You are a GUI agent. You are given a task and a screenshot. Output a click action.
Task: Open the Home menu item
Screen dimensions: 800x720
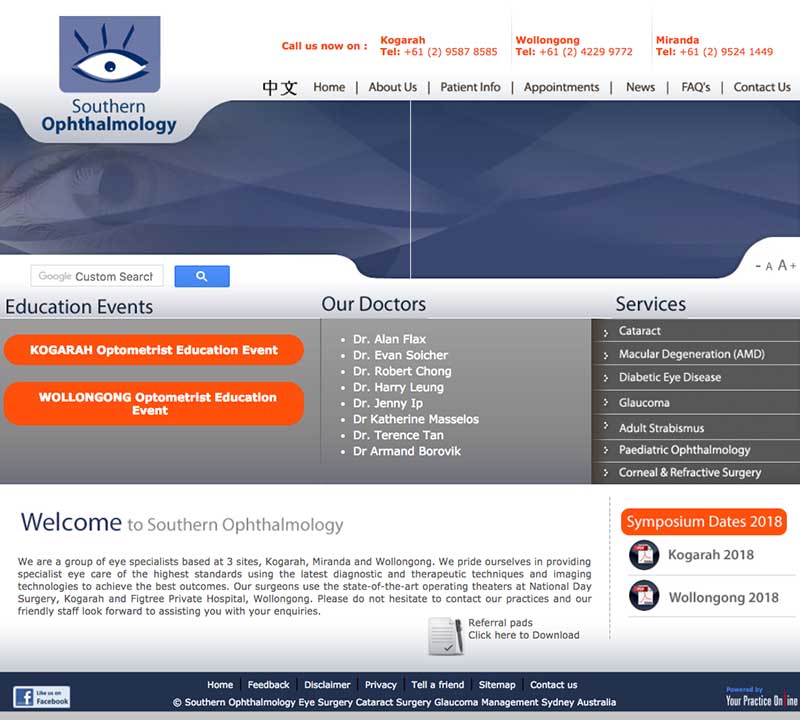pyautogui.click(x=329, y=87)
